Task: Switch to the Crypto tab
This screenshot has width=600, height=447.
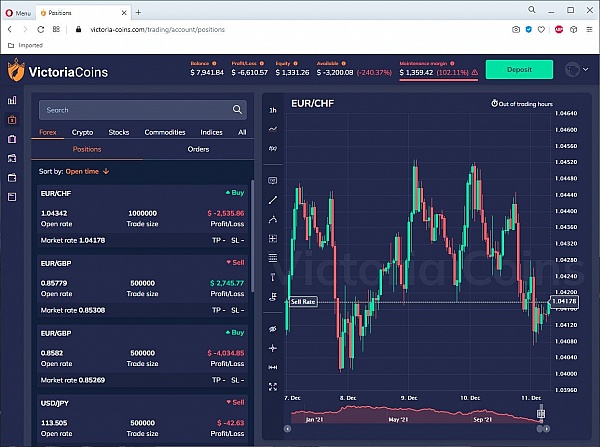Action: pos(82,132)
